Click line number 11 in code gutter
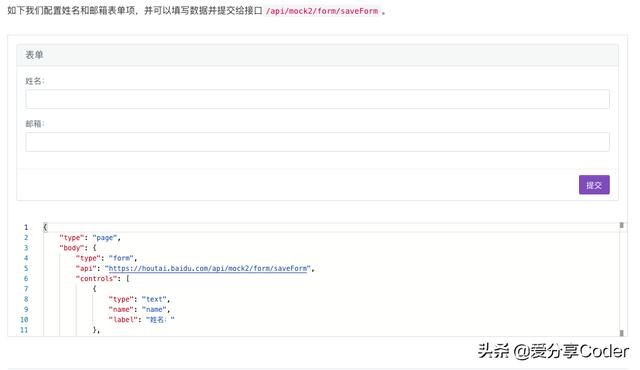Image resolution: width=640 pixels, height=370 pixels. coord(24,330)
